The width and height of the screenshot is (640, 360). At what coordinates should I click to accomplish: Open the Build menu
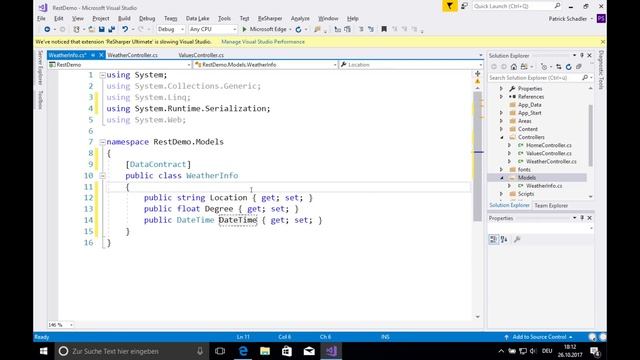[124, 18]
